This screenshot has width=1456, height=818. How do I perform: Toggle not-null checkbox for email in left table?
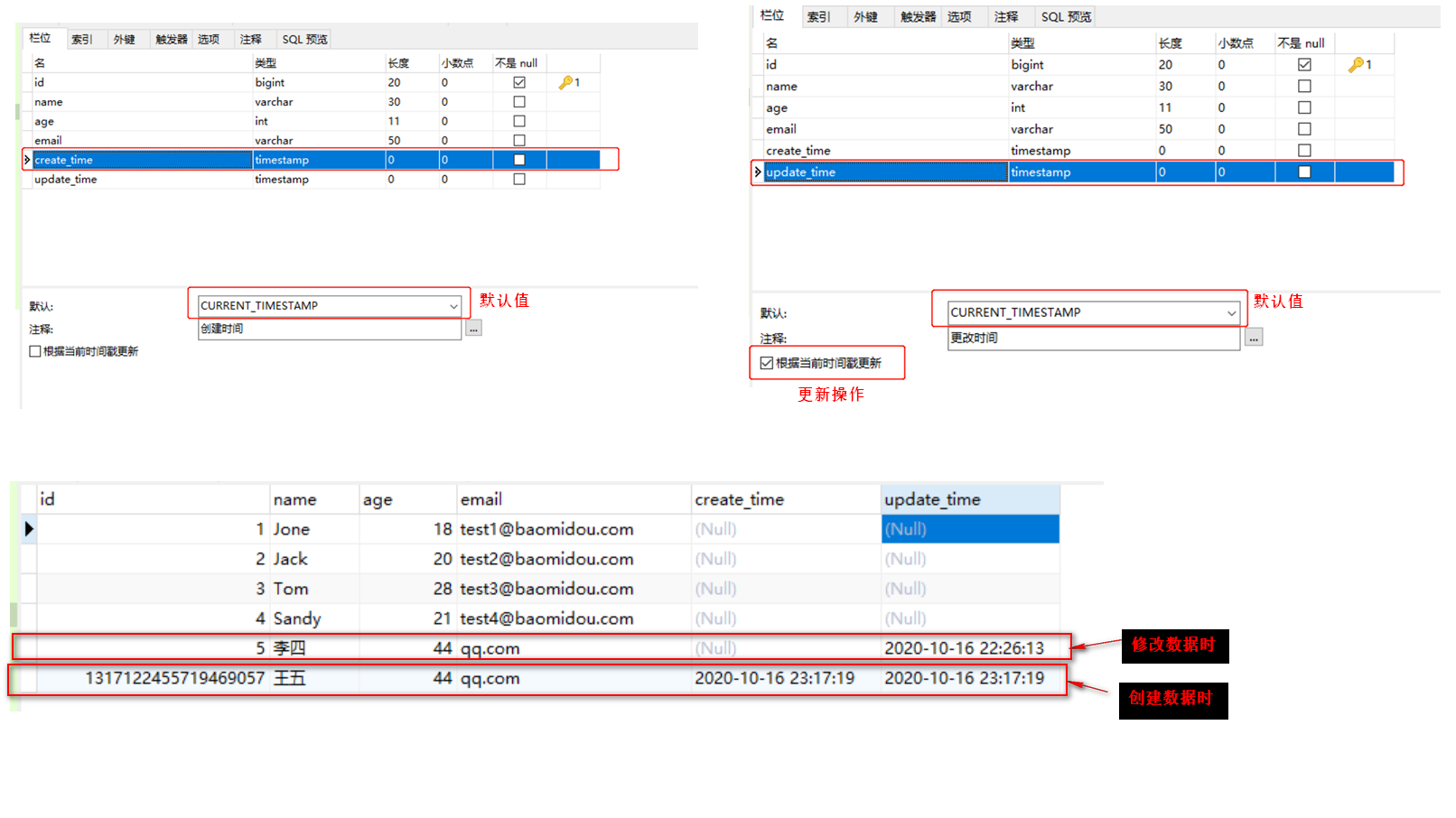click(519, 141)
